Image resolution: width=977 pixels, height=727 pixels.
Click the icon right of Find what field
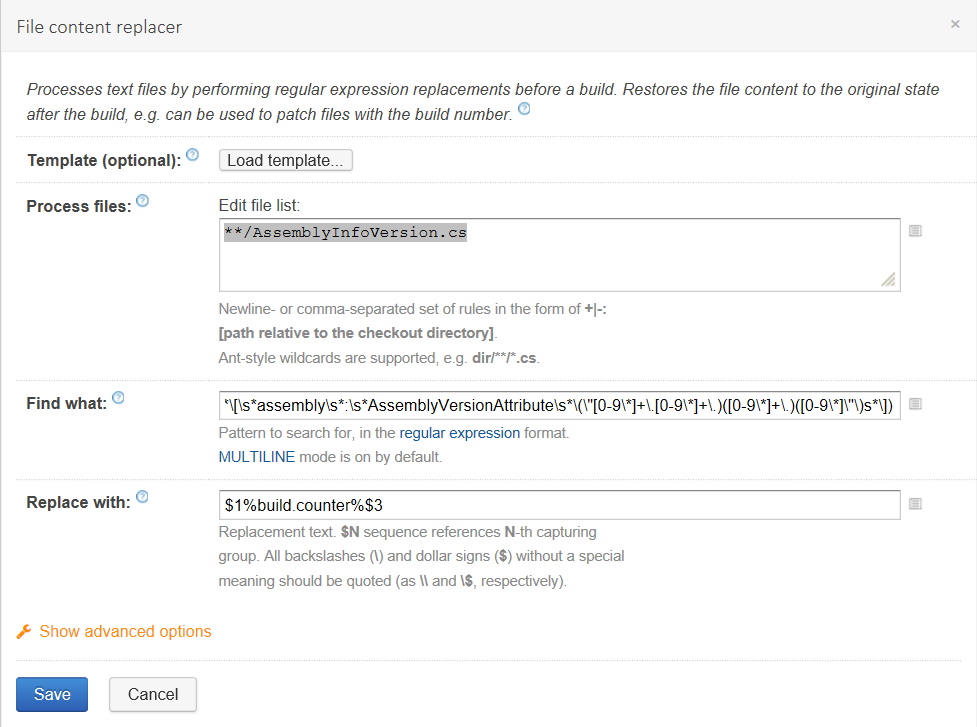pos(915,405)
